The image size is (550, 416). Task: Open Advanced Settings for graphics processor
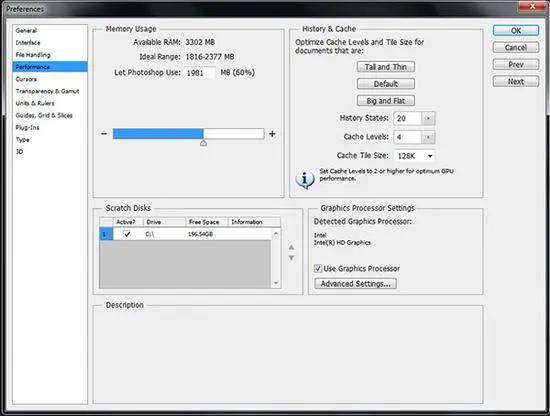[356, 283]
